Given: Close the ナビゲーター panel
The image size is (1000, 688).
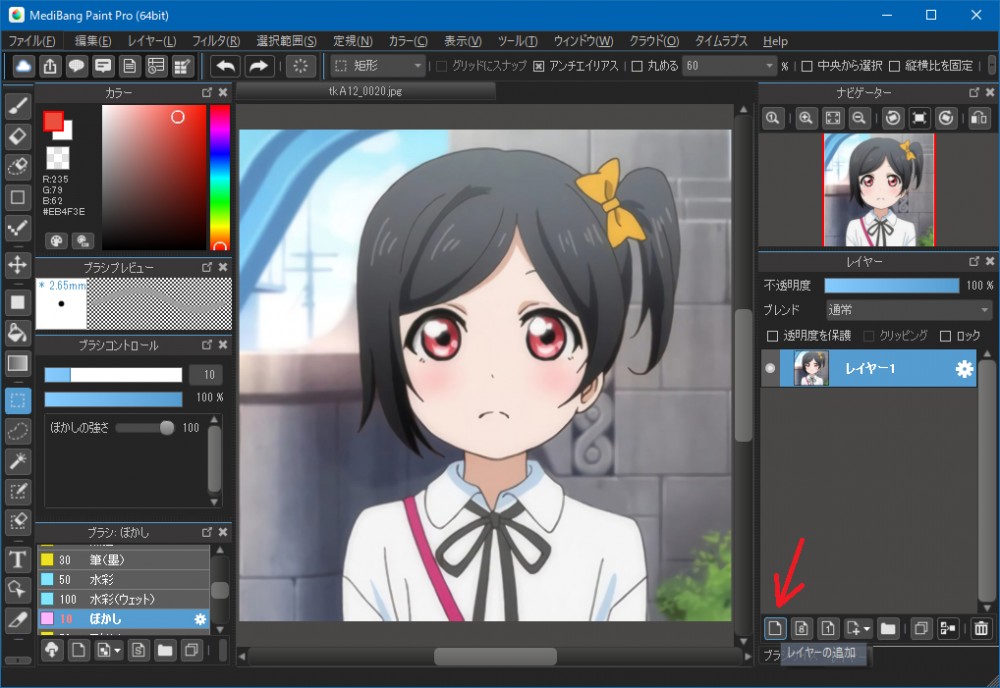Looking at the screenshot, I should pyautogui.click(x=990, y=92).
